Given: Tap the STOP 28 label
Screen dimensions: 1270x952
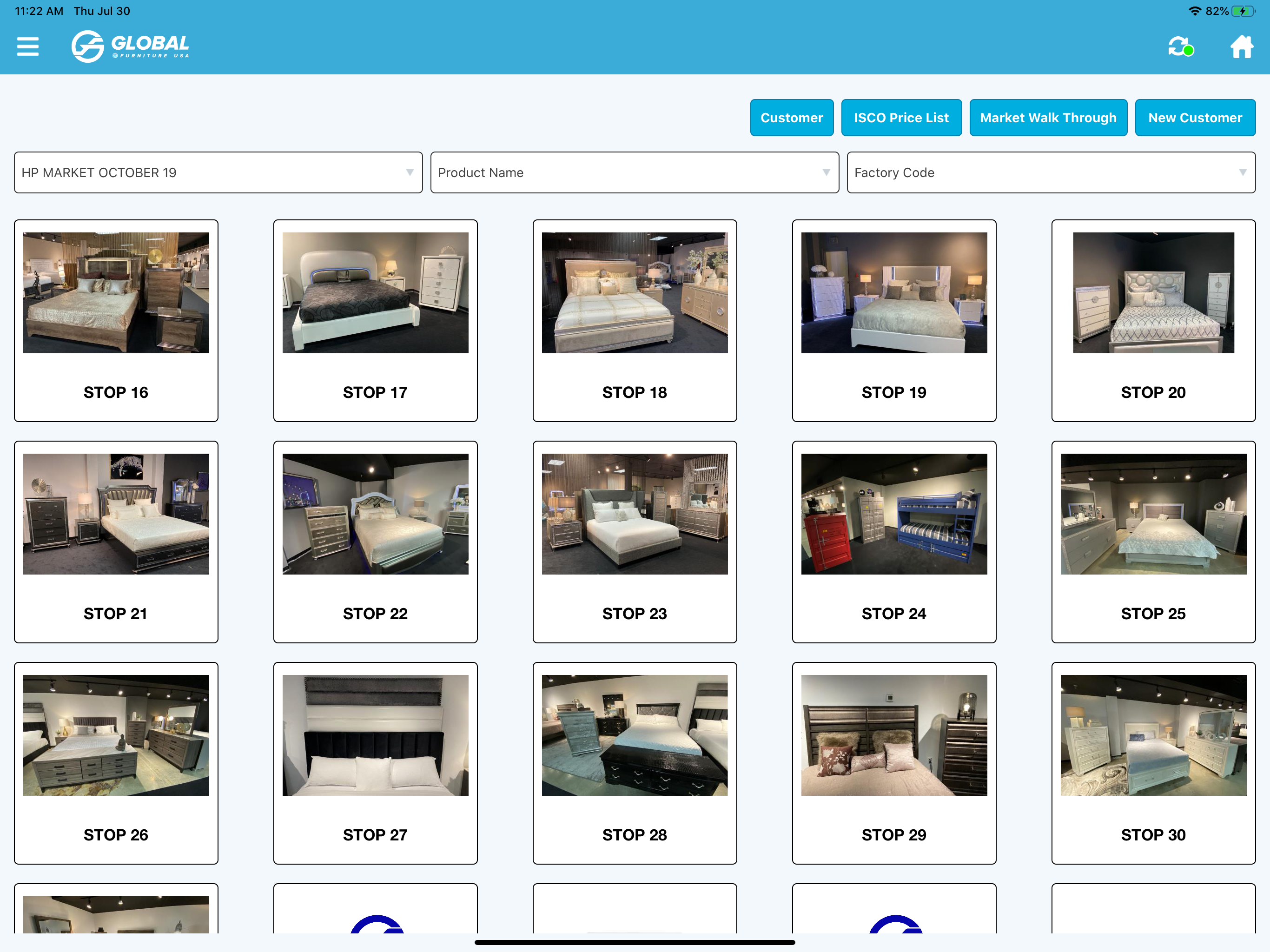Looking at the screenshot, I should [635, 834].
